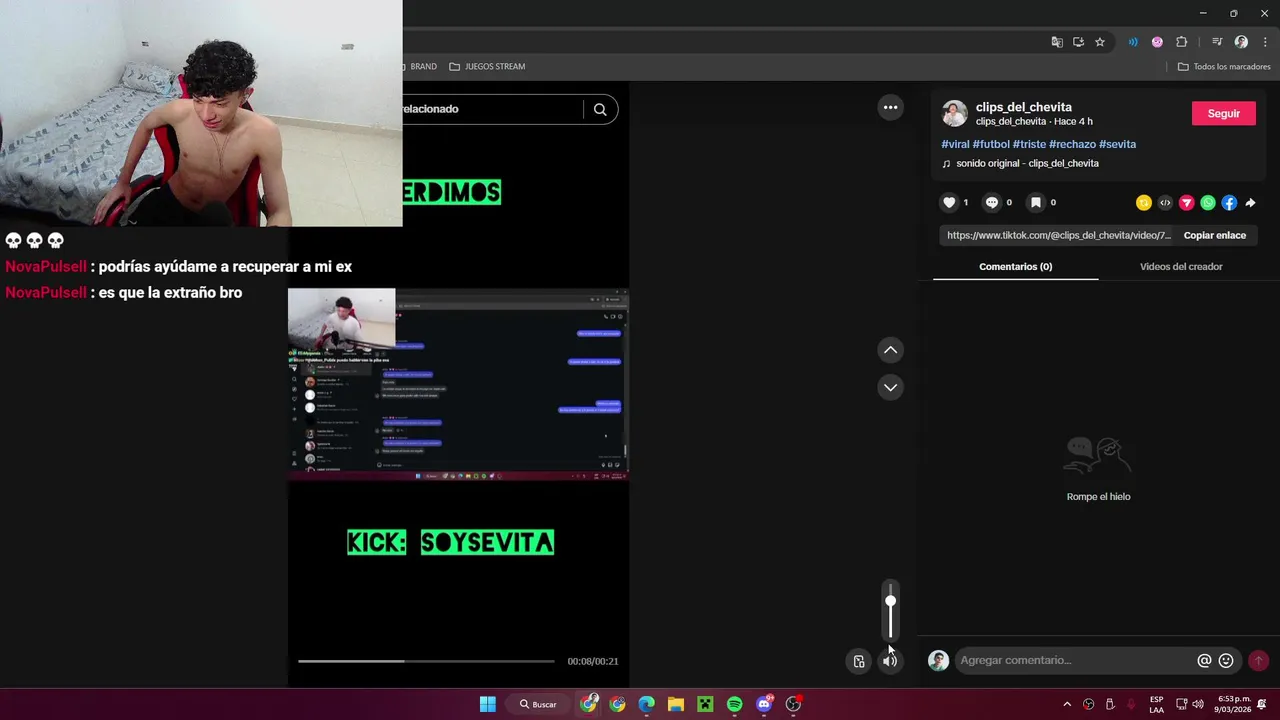Open the three-dot video options menu
This screenshot has width=1280, height=720.
890,107
